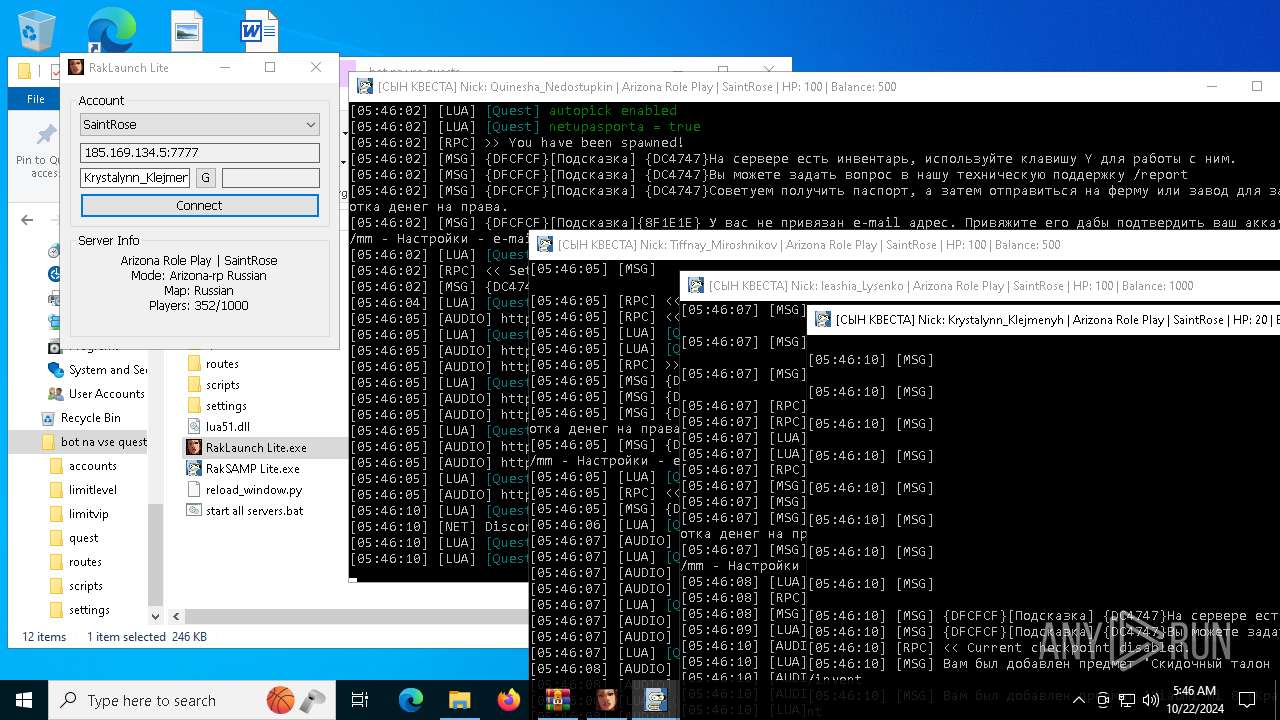Screen dimensions: 1280x720
Task: Click the Tiffnay console window icon
Action: tap(545, 245)
